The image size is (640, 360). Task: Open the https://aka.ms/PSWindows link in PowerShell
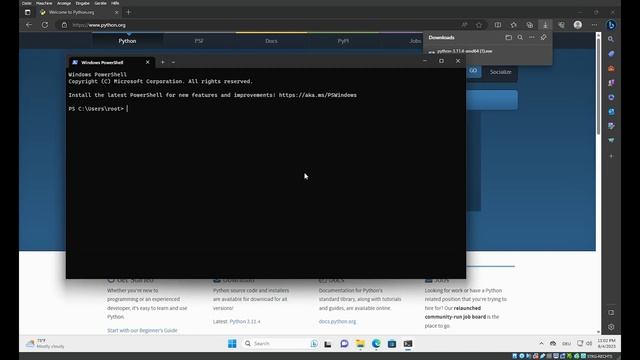point(318,95)
